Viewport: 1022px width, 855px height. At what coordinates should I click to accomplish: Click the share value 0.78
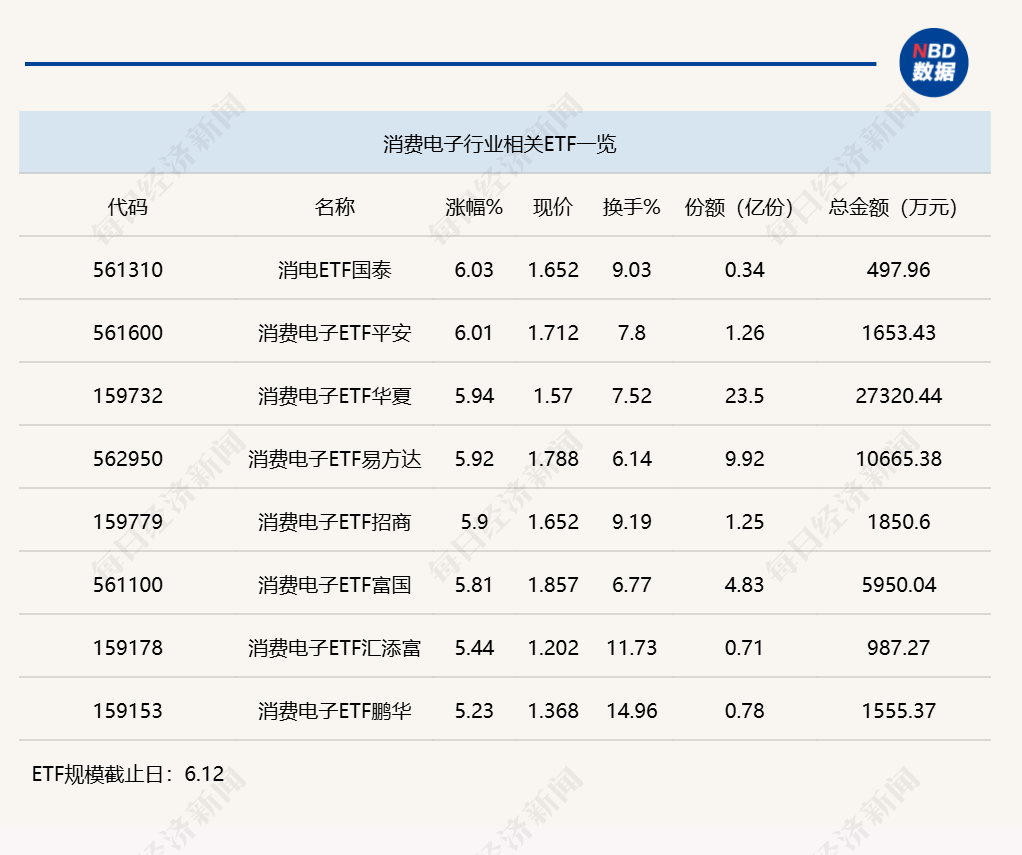pos(744,710)
